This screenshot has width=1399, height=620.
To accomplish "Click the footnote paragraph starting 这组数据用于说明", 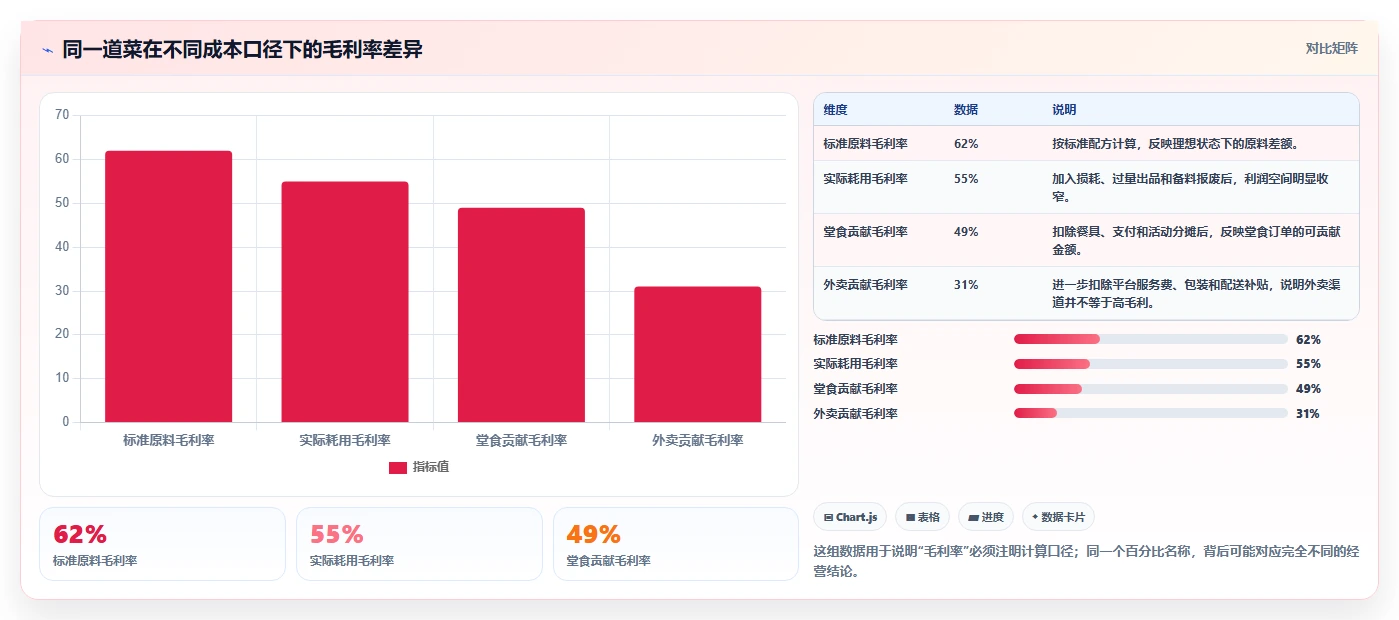I will click(1086, 561).
